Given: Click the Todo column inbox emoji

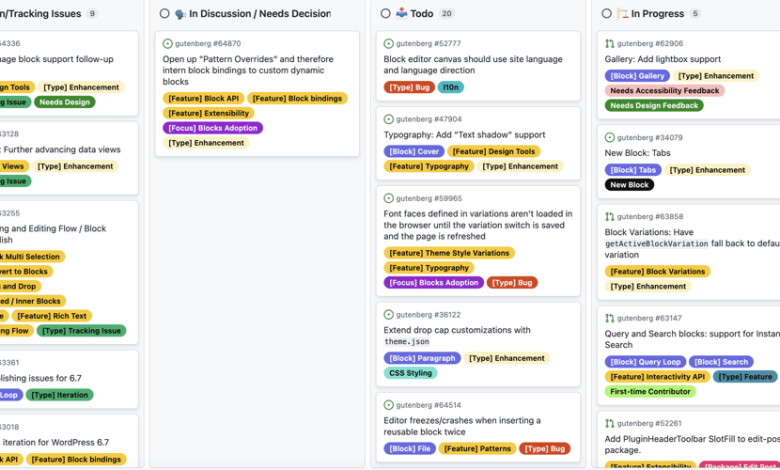Looking at the screenshot, I should tap(401, 13).
